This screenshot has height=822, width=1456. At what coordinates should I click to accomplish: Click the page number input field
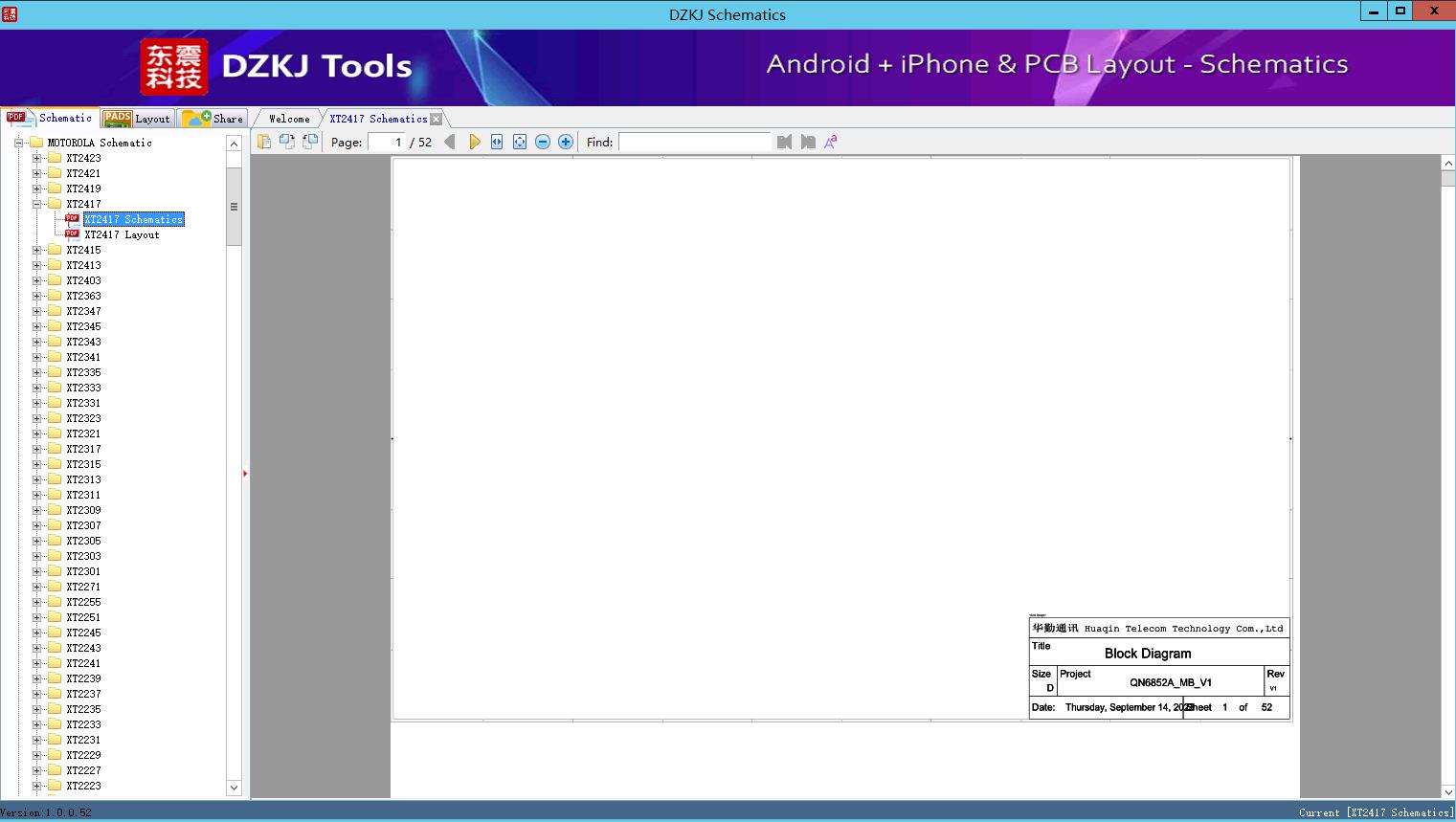click(387, 142)
